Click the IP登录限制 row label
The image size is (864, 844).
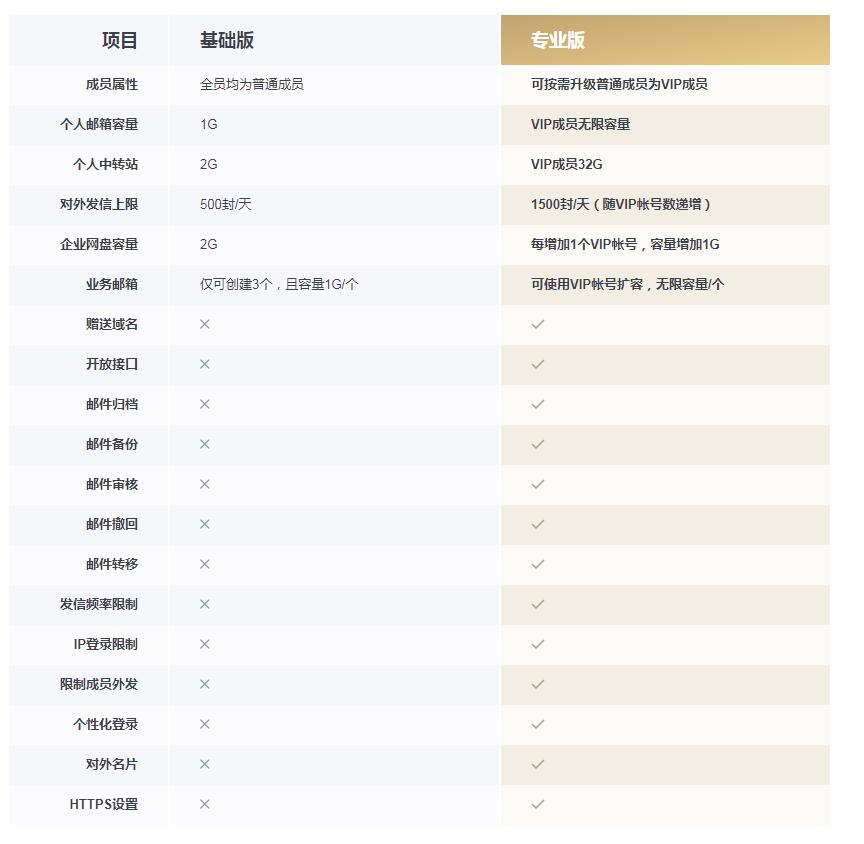coord(106,644)
